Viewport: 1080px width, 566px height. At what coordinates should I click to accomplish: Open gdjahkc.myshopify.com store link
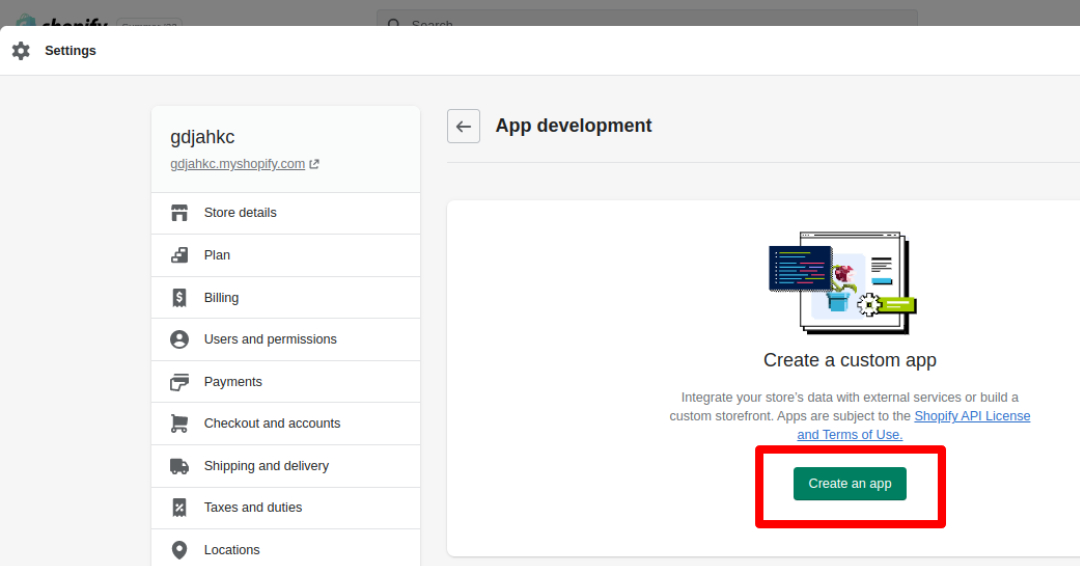(x=238, y=164)
